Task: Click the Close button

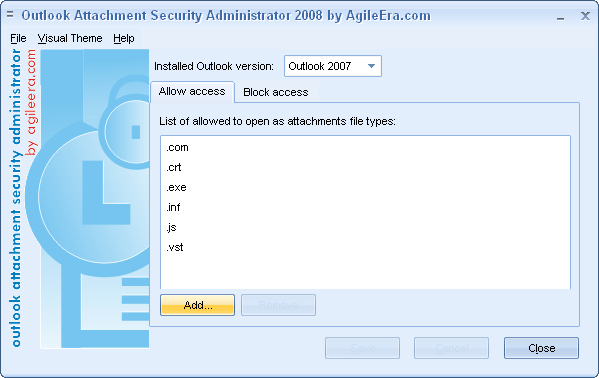Action: [x=541, y=348]
